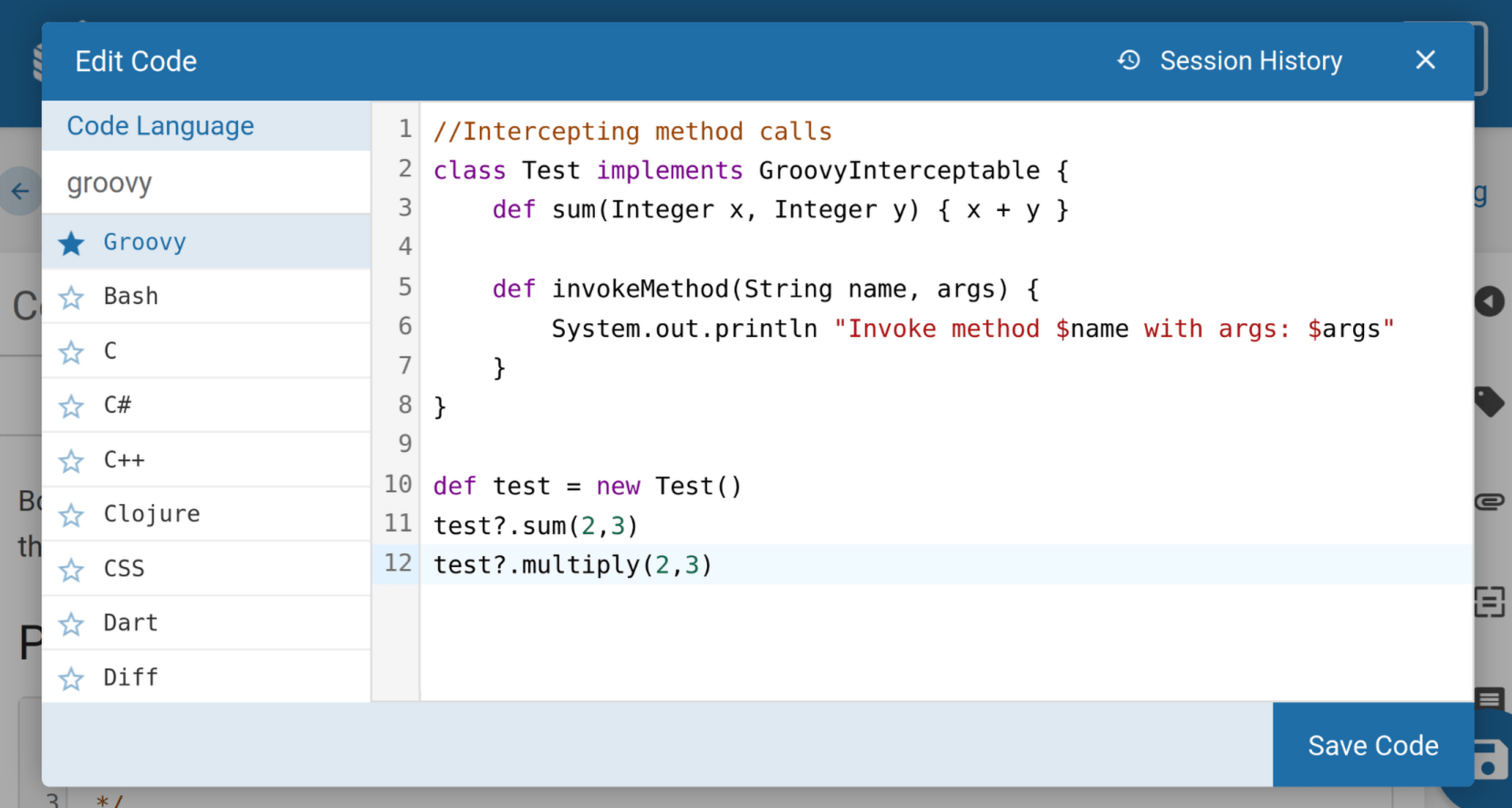This screenshot has height=808, width=1512.
Task: Close the Edit Code dialog
Action: click(x=1425, y=60)
